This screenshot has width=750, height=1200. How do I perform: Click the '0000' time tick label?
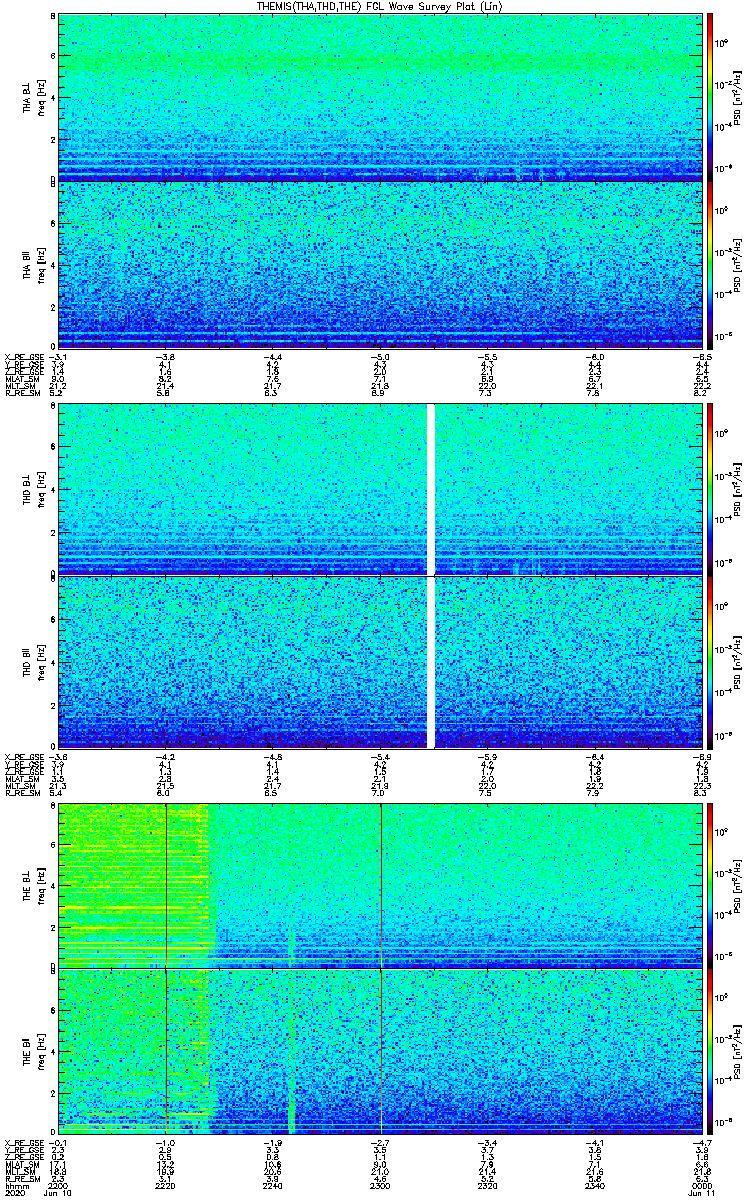pos(701,1186)
